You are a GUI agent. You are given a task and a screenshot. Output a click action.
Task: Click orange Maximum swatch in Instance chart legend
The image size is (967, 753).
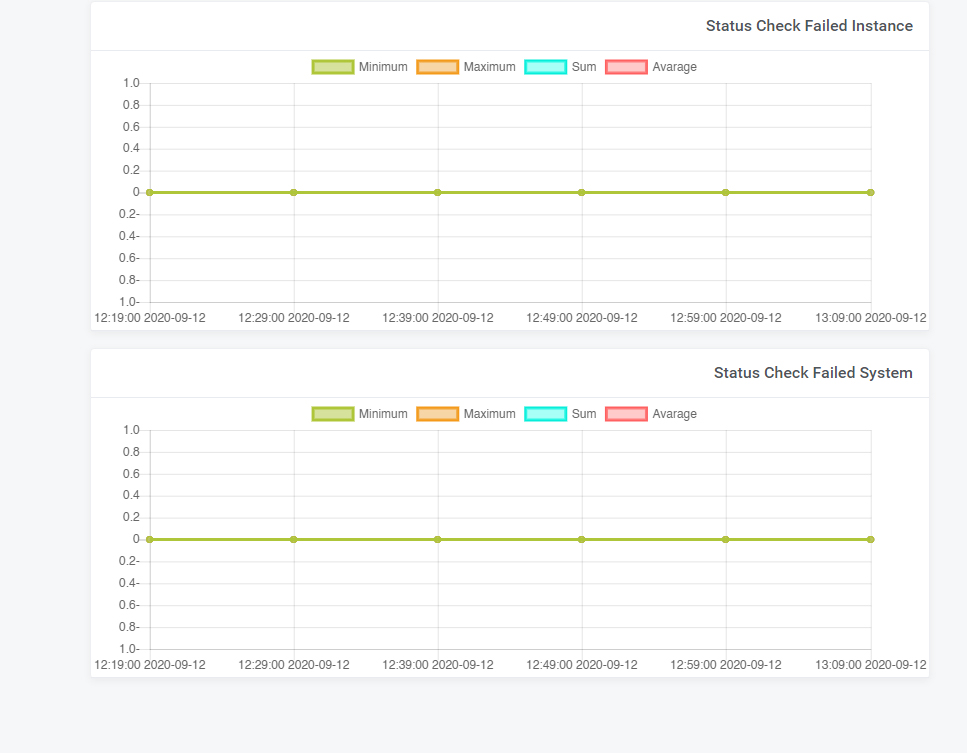(438, 67)
